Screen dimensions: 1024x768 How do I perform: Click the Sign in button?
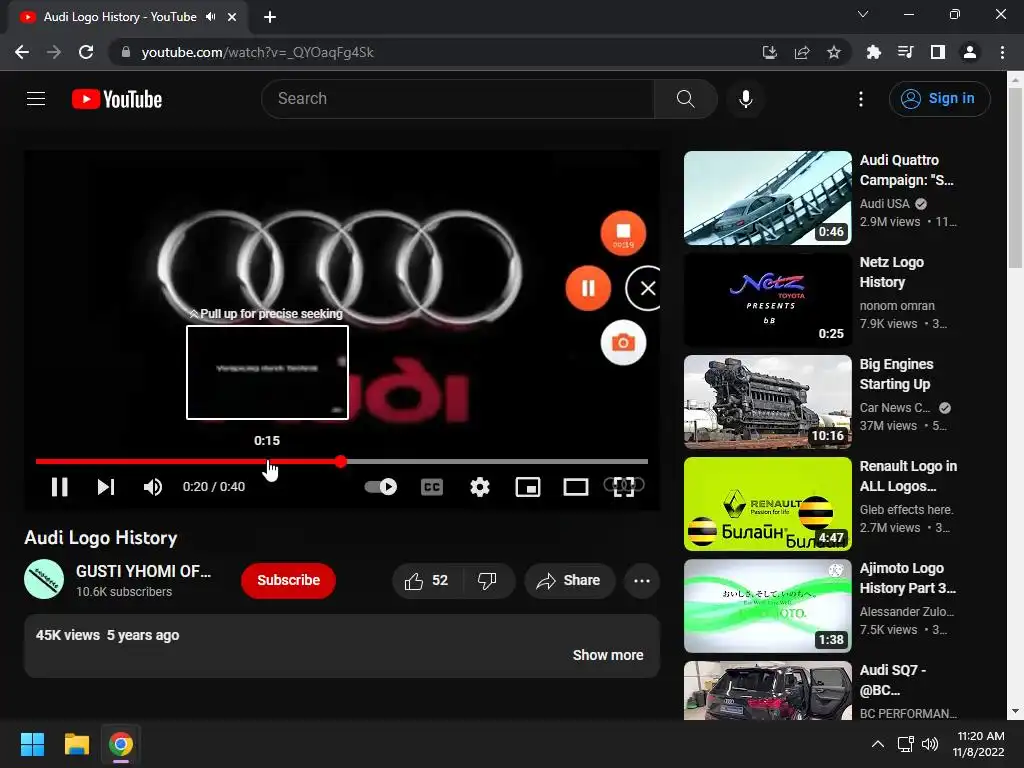(939, 99)
